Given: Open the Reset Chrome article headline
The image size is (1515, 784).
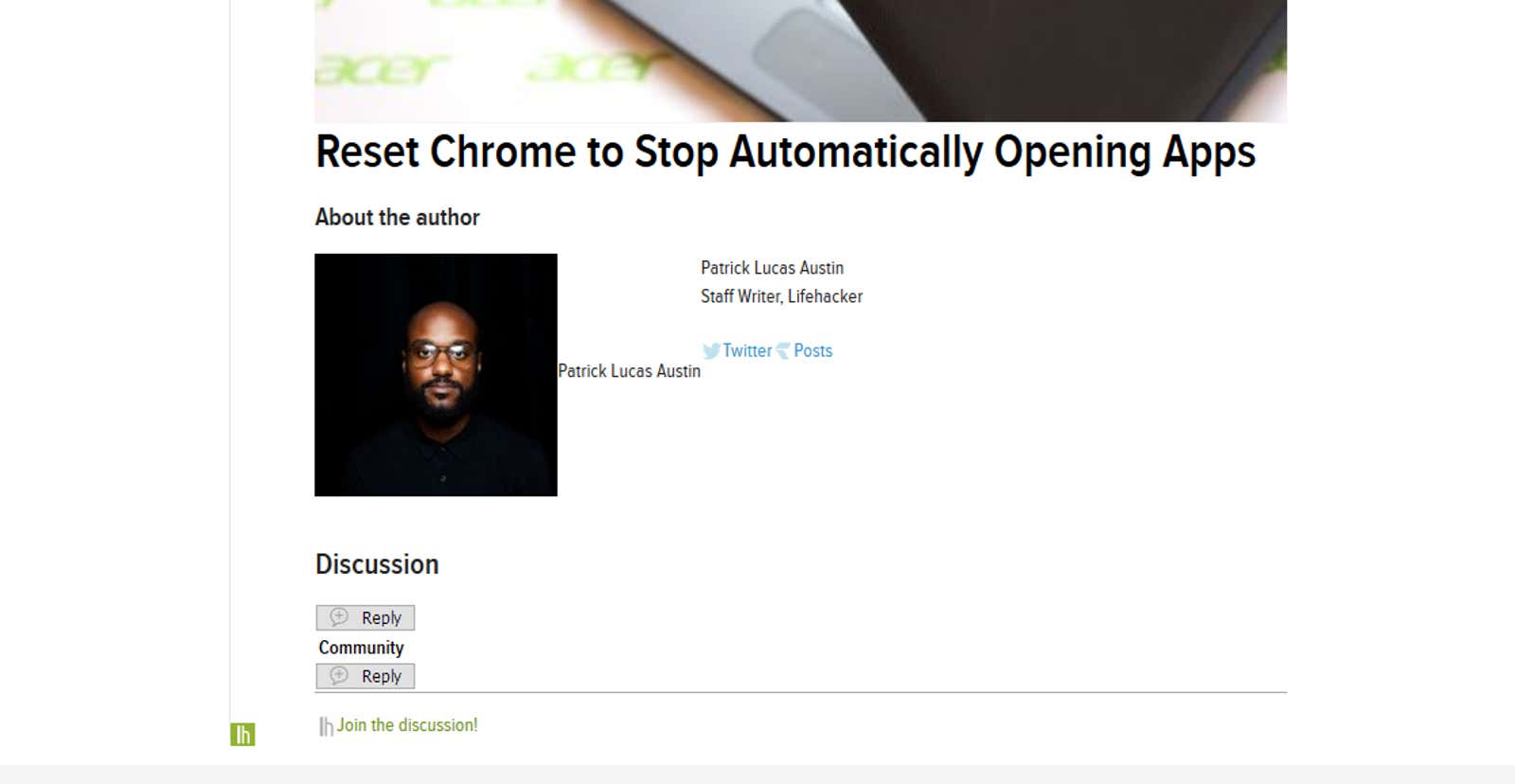Looking at the screenshot, I should [x=785, y=152].
